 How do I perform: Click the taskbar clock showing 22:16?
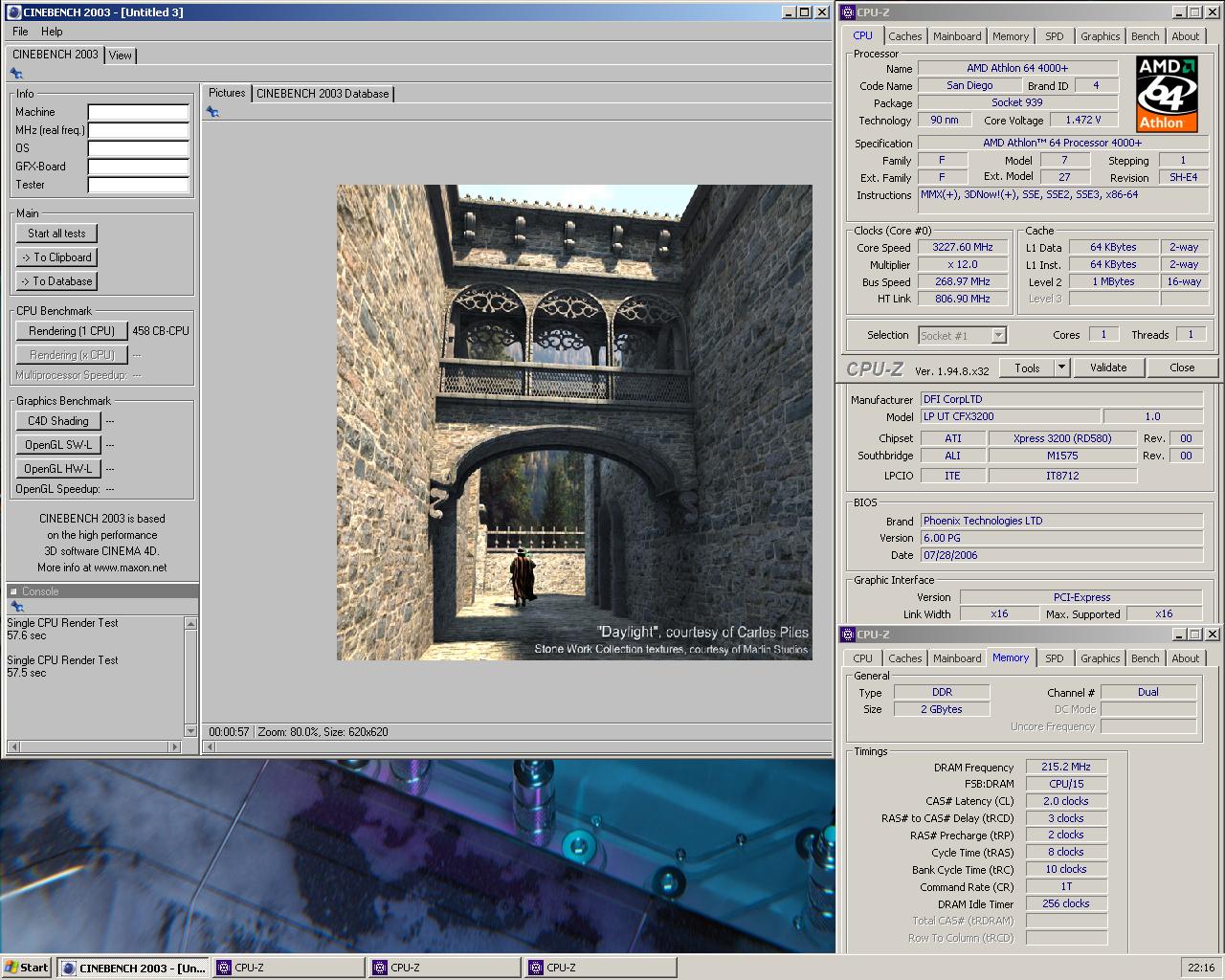point(1201,968)
